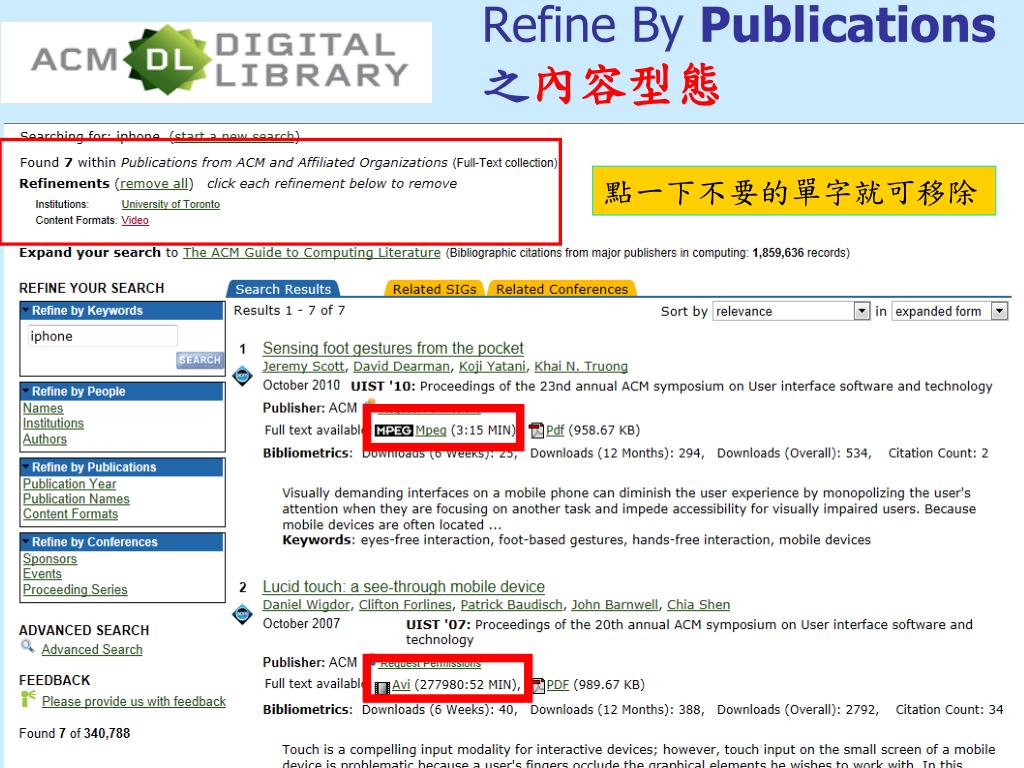Click the feedback icon beside Please provide us
The image size is (1024, 768).
28,698
